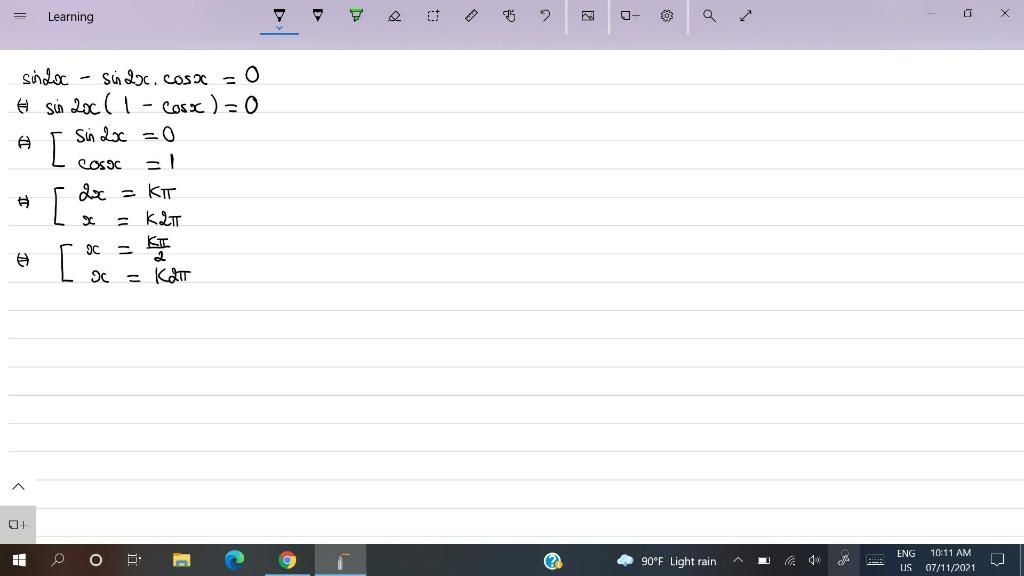The image size is (1024, 576).
Task: Open the 90°F Light rain weather widget
Action: click(x=666, y=561)
